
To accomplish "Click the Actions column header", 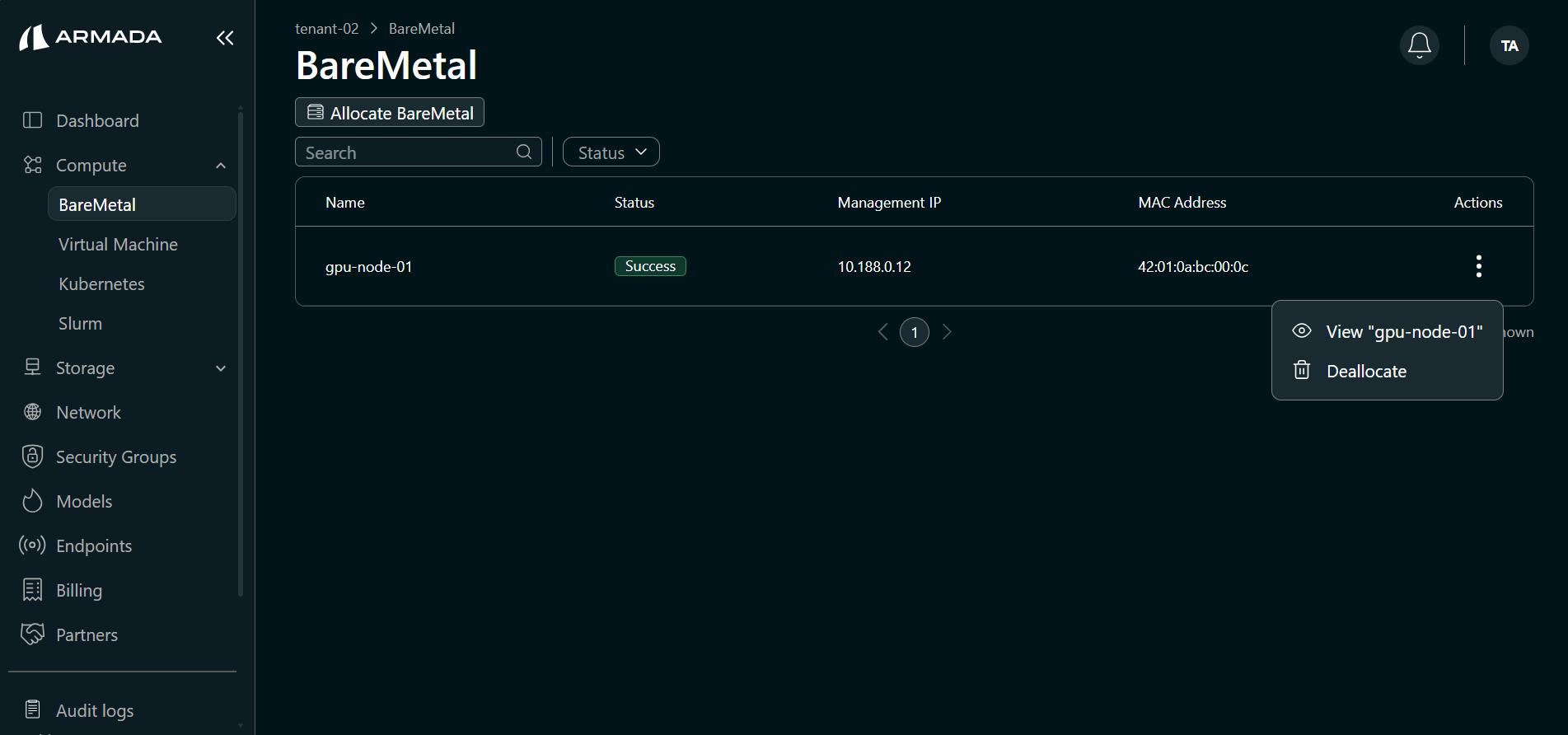I will coord(1478,202).
